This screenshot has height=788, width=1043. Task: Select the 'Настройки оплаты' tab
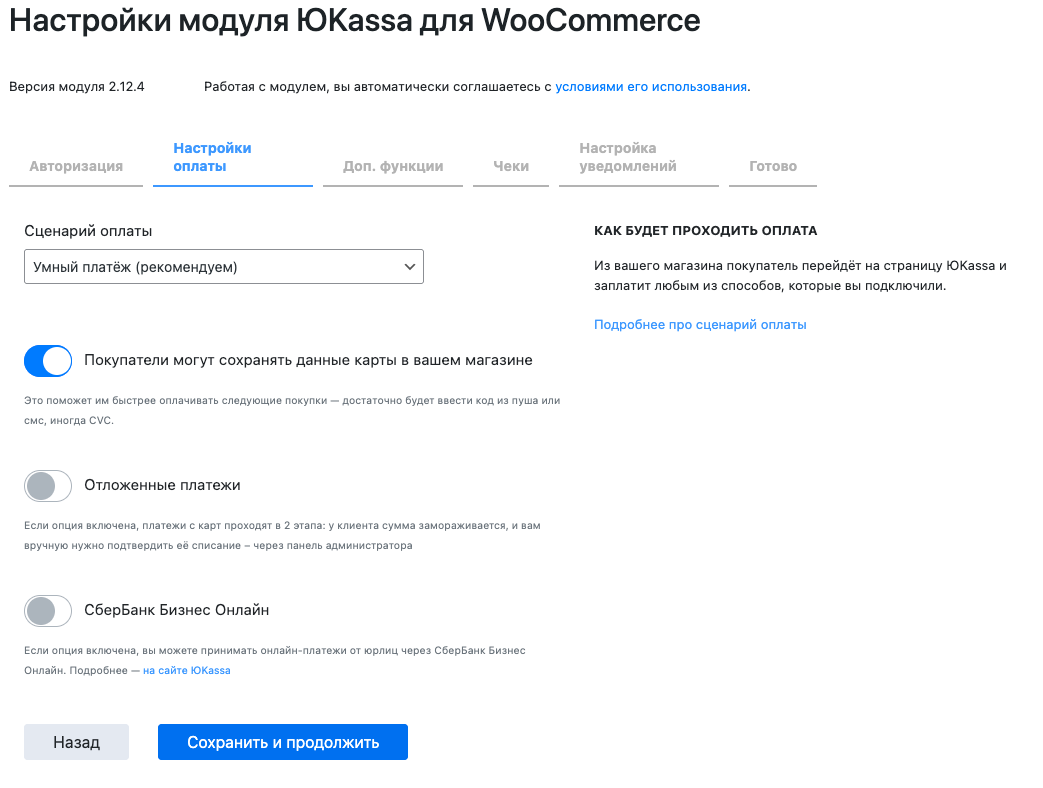click(212, 157)
